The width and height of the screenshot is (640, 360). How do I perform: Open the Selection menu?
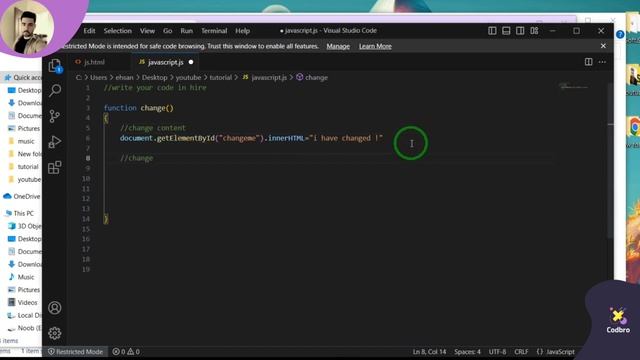(118, 31)
